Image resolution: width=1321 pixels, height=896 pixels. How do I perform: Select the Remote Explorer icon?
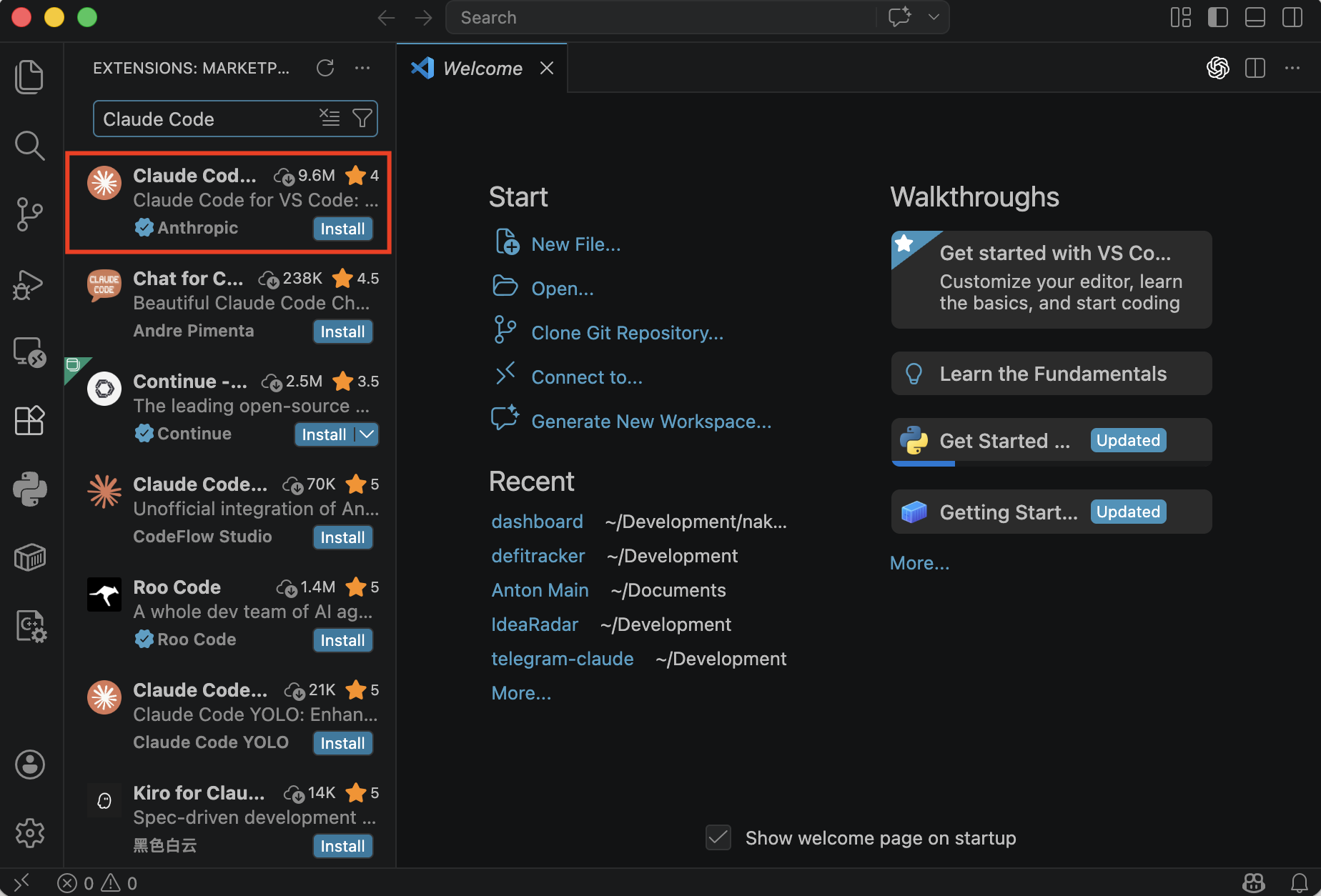tap(29, 350)
